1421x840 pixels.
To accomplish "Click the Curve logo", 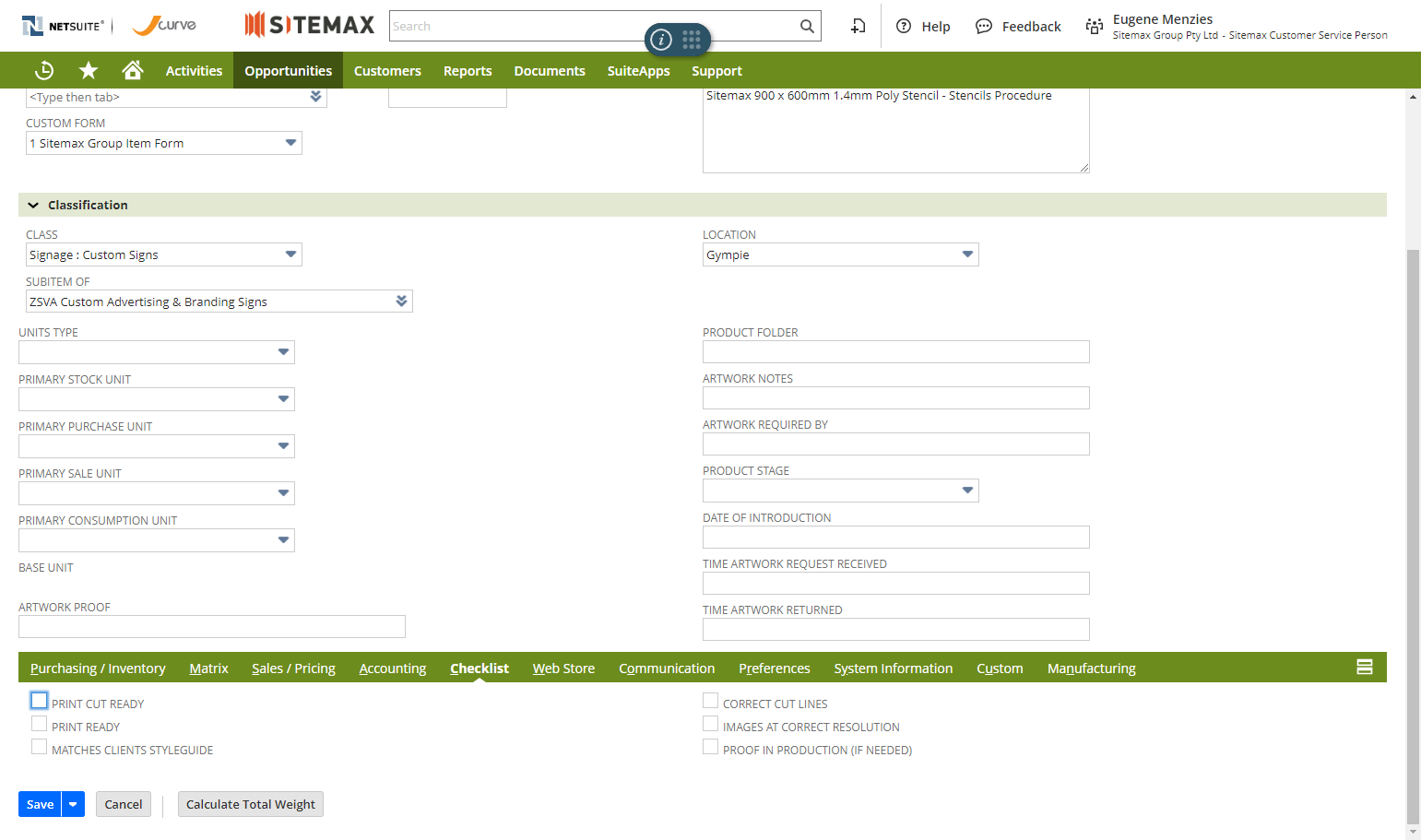I will click(x=165, y=25).
